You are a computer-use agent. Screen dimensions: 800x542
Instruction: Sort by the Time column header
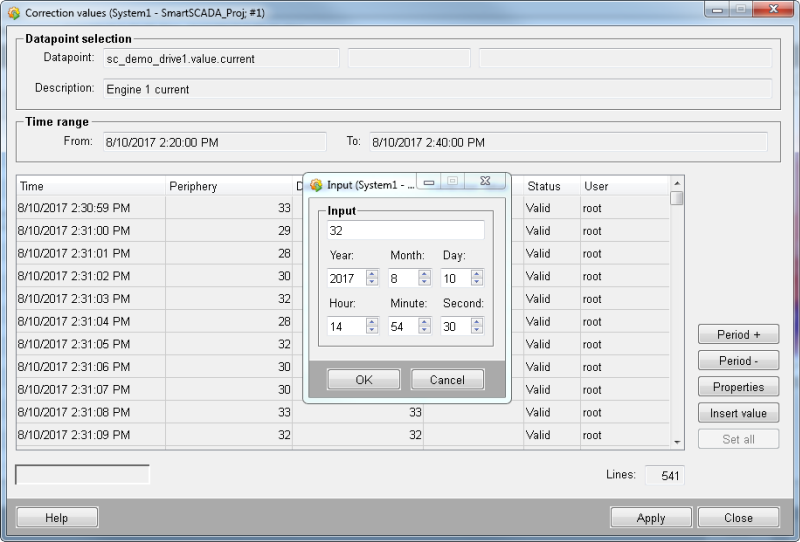(x=90, y=186)
